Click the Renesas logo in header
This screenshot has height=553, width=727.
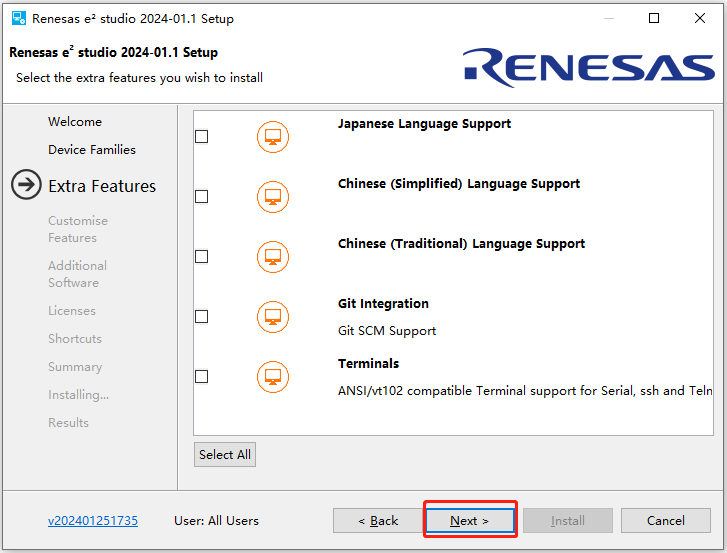click(588, 67)
